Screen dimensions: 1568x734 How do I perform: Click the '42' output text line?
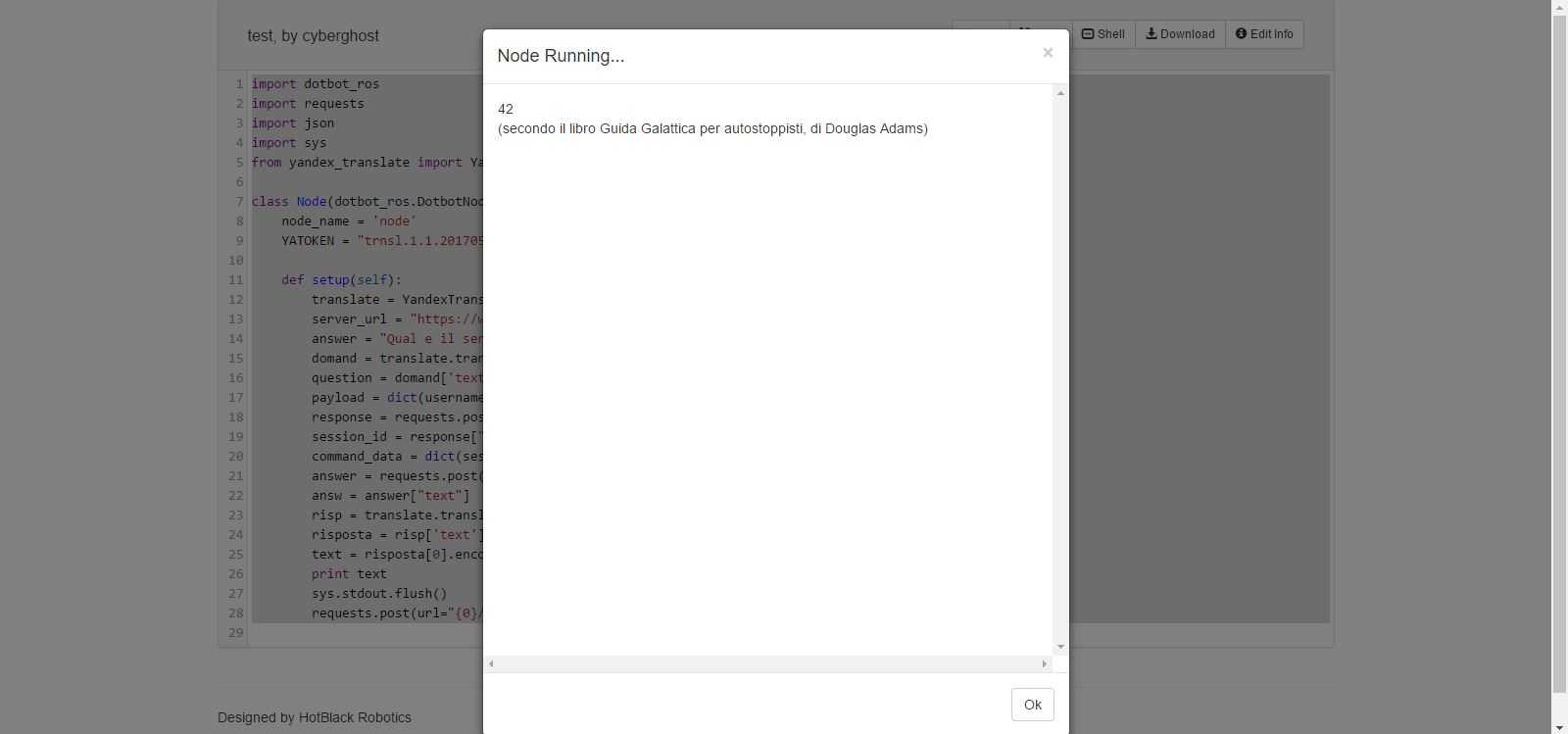coord(506,109)
